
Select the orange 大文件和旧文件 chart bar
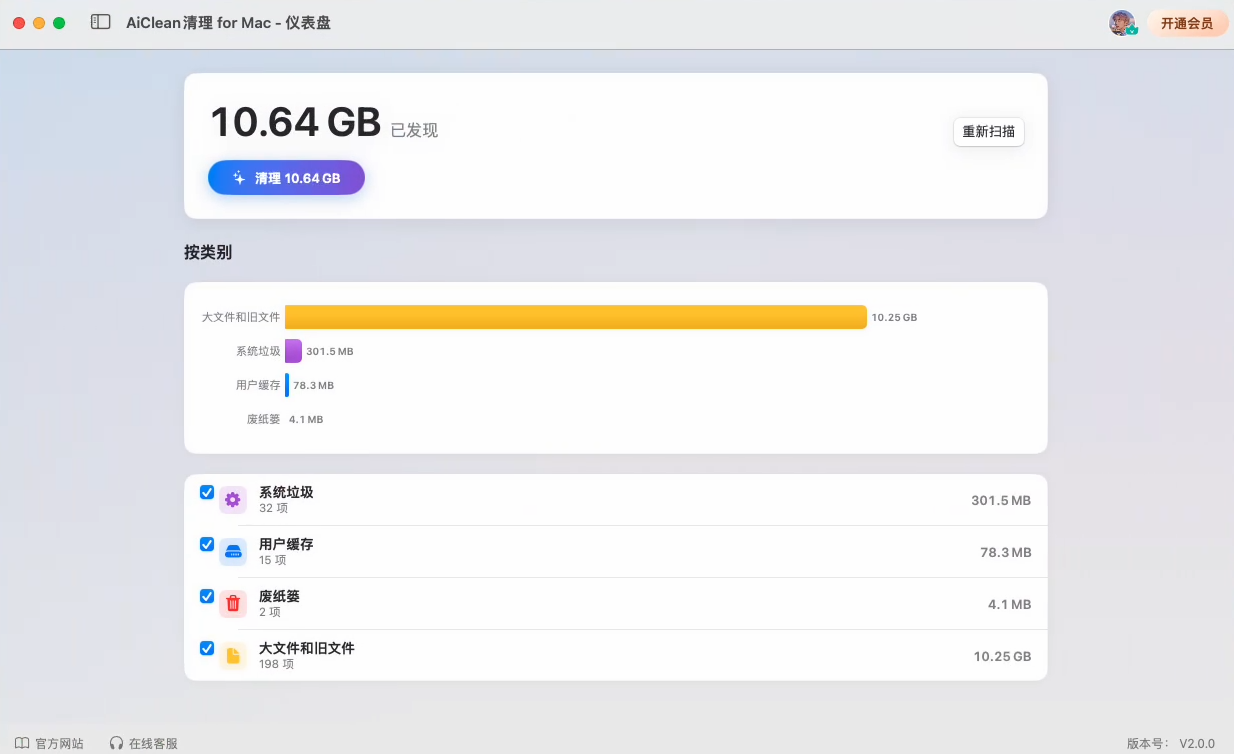[x=576, y=317]
